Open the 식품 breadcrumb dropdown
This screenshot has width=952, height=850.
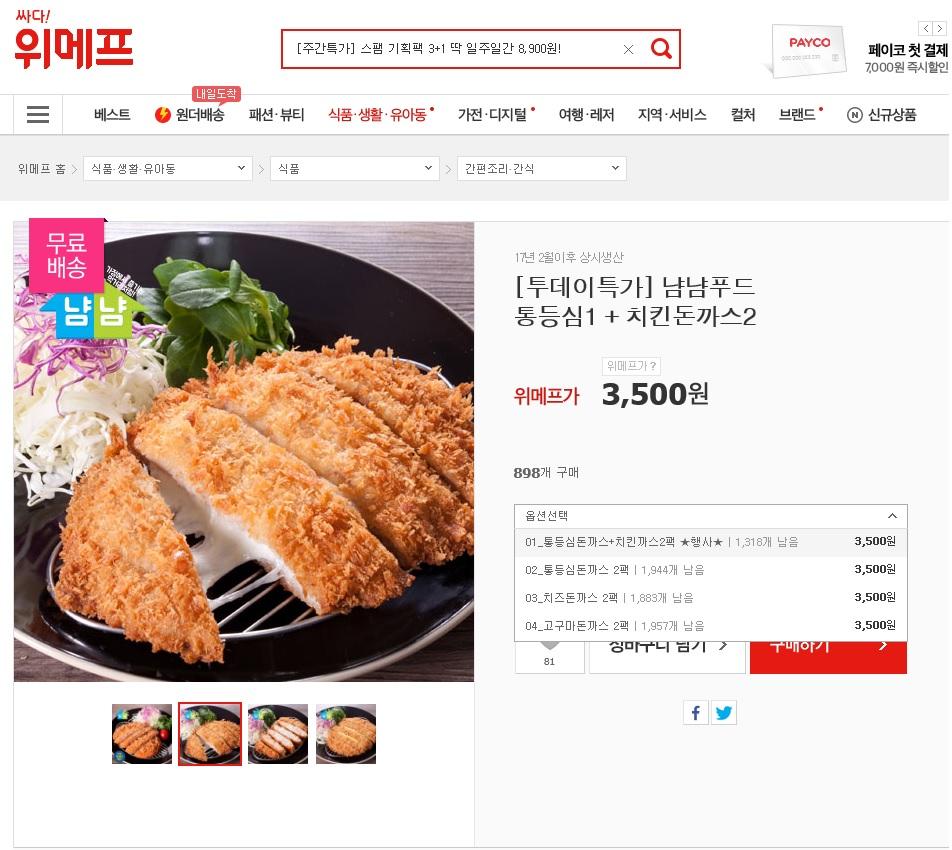[355, 168]
